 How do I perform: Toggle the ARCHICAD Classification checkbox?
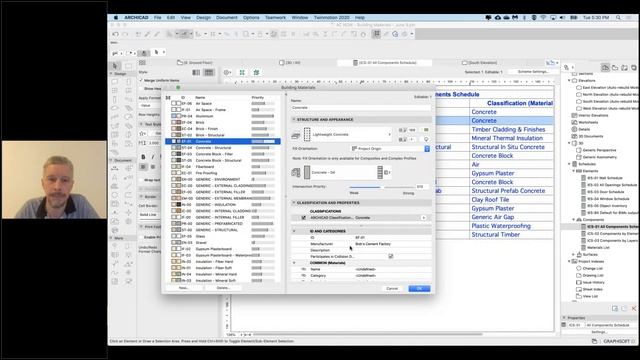(303, 218)
